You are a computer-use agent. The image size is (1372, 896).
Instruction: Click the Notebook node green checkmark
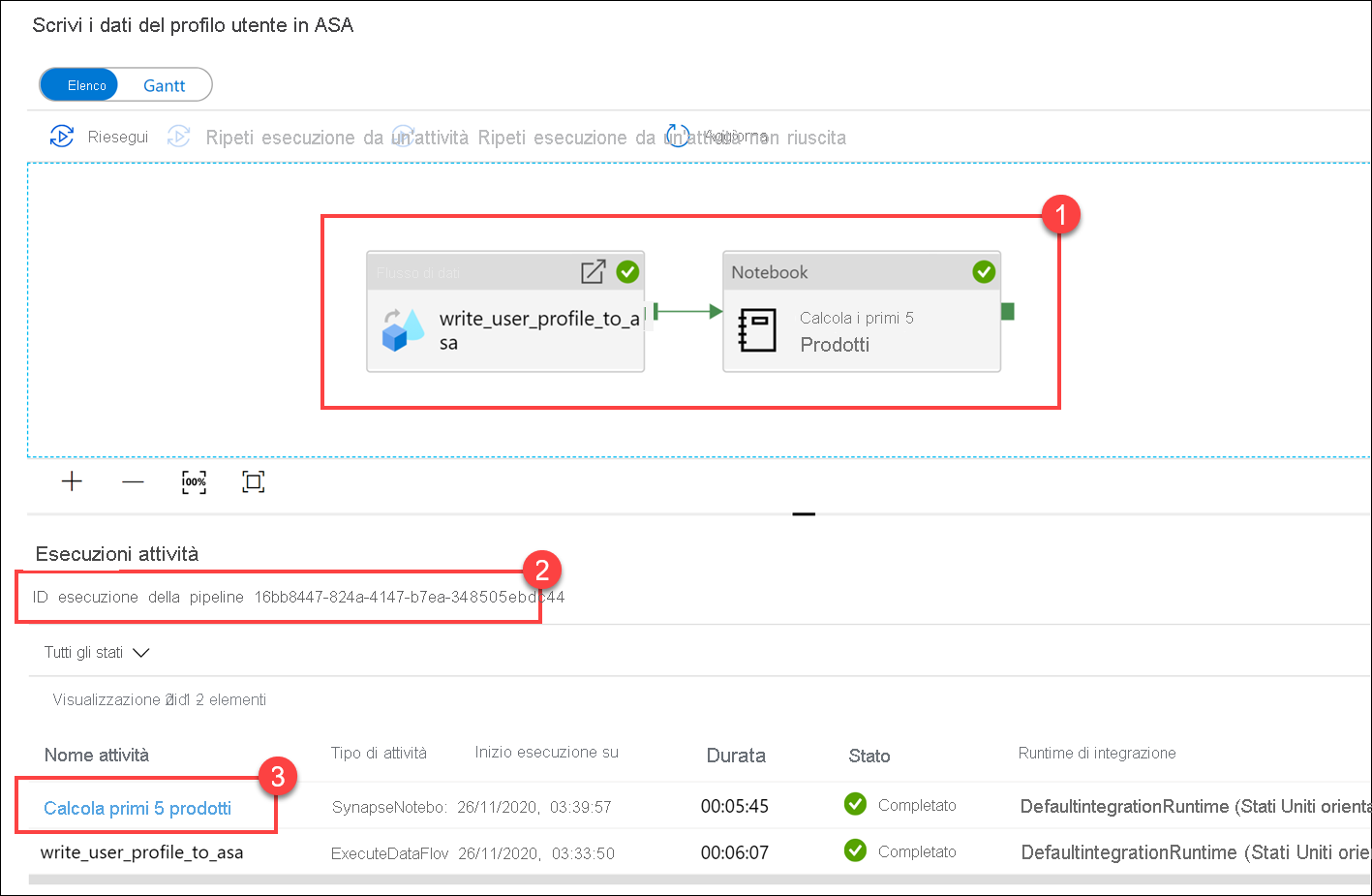[x=984, y=272]
